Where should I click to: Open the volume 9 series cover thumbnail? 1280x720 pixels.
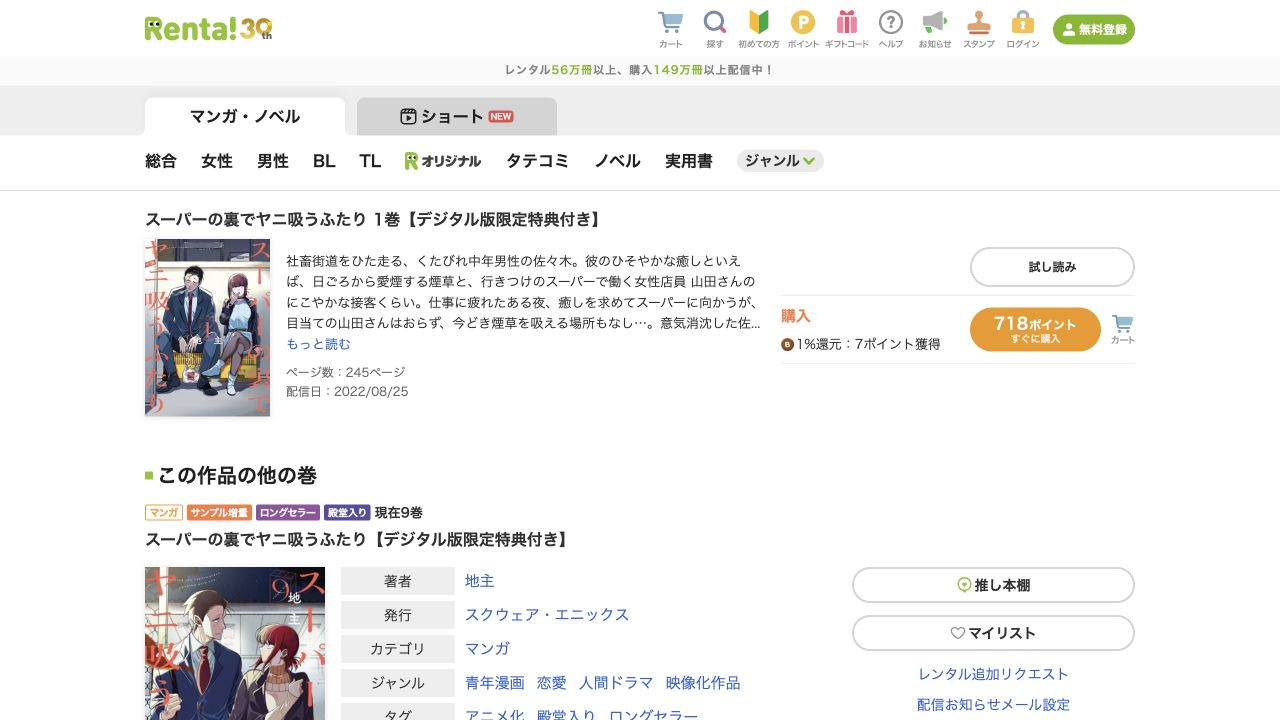[235, 643]
